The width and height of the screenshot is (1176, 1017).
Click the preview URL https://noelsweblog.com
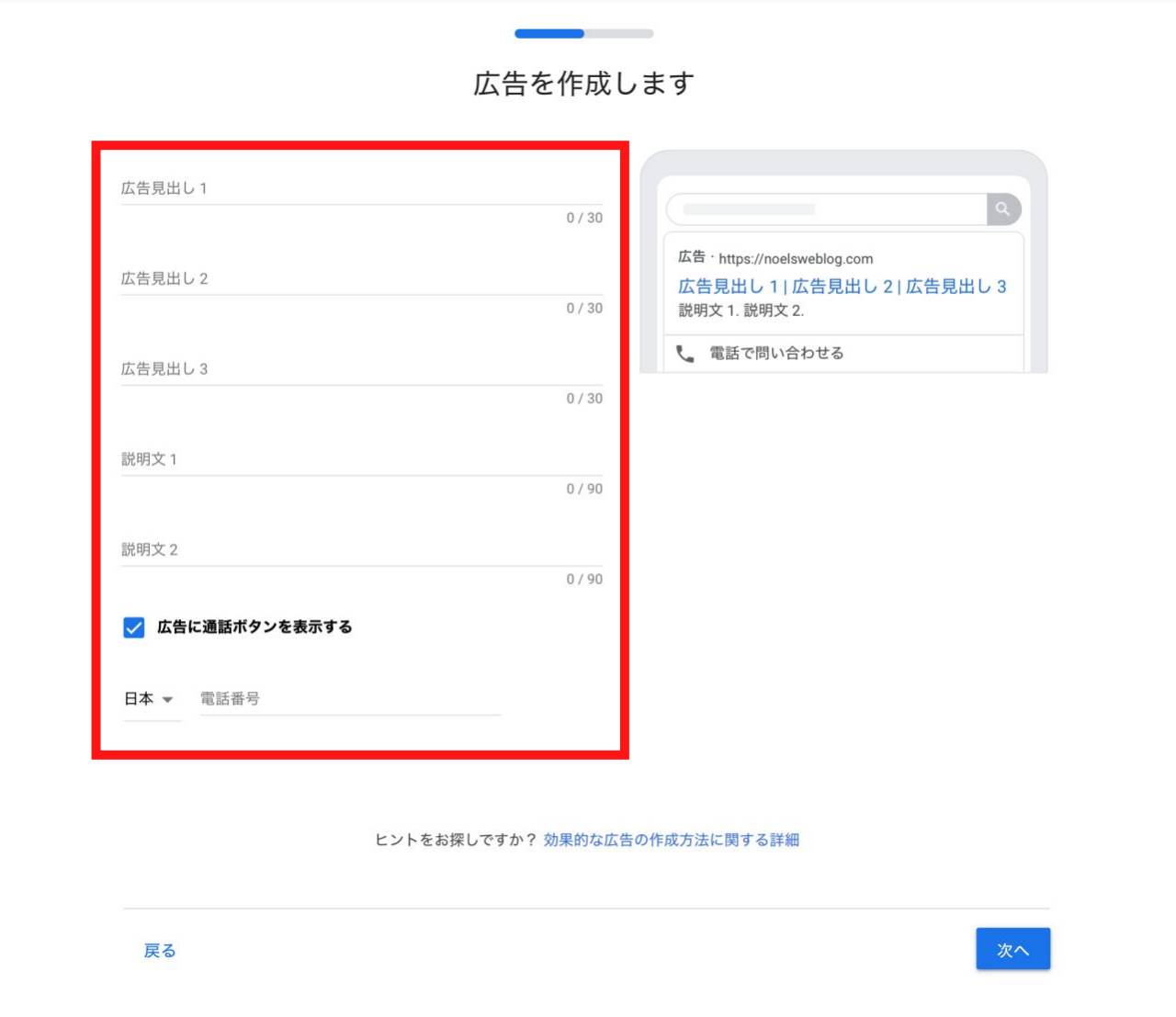(796, 259)
